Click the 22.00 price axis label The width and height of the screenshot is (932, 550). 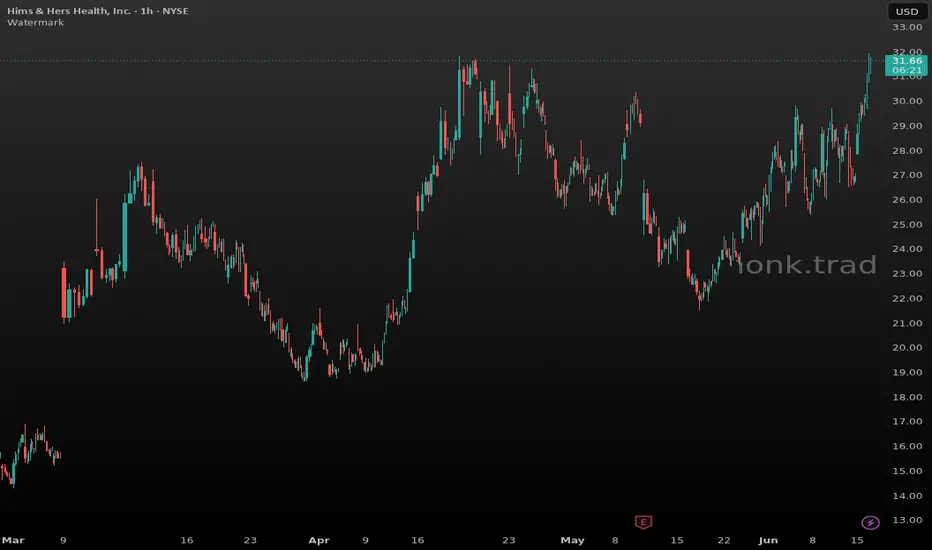point(906,298)
